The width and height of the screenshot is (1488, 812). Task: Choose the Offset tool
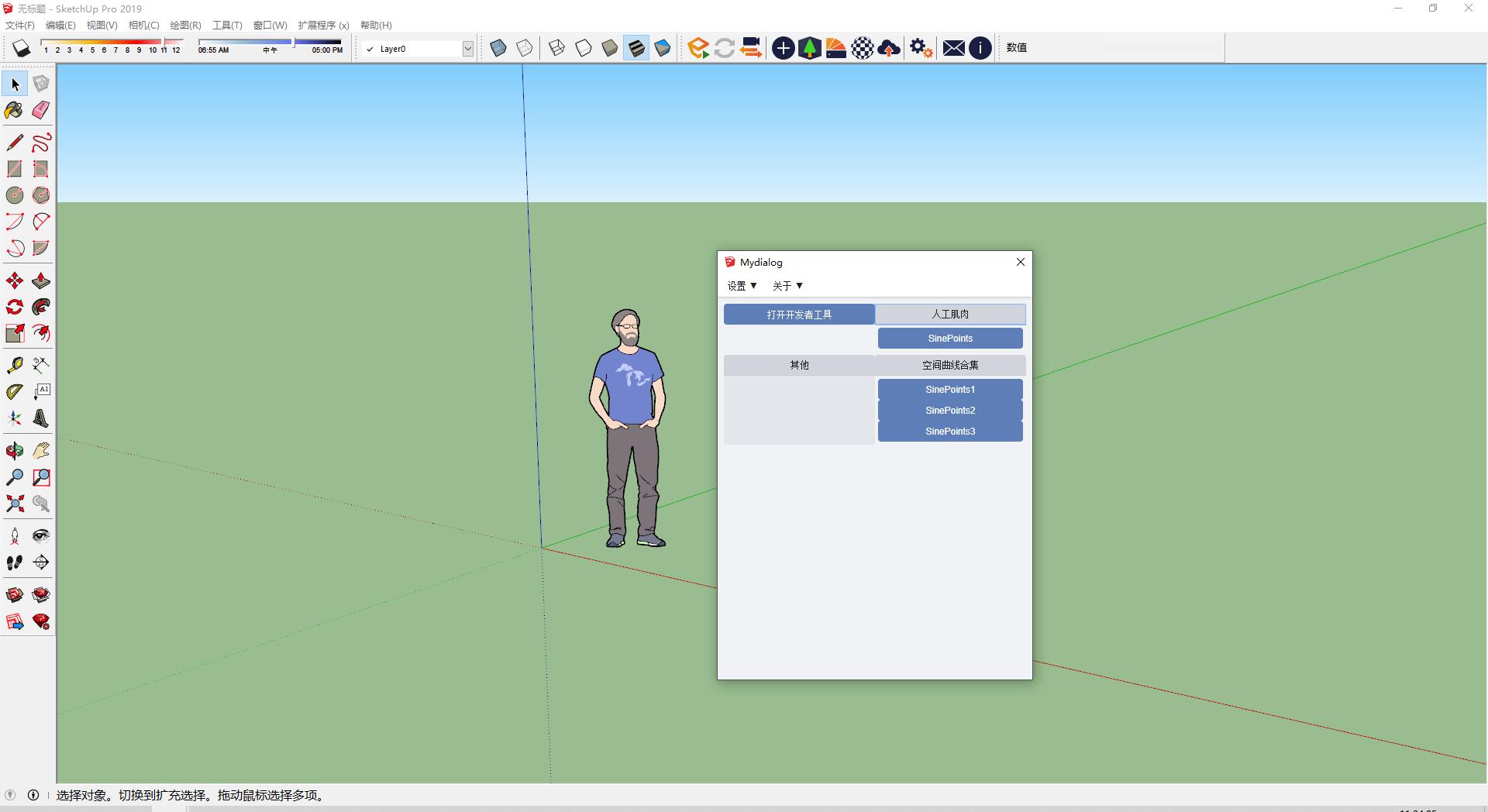pyautogui.click(x=41, y=333)
